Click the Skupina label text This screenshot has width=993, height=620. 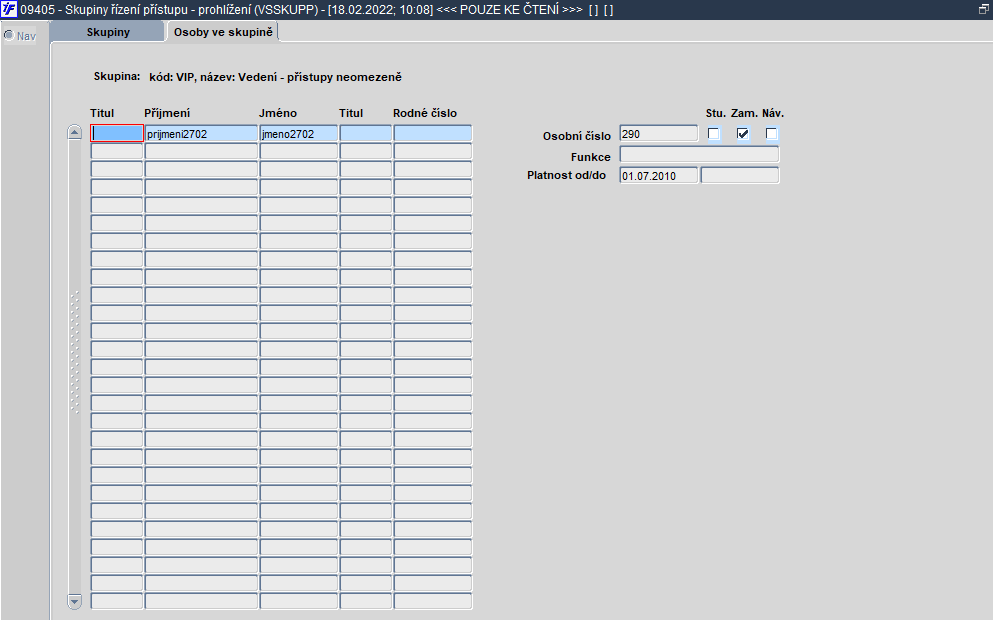click(x=117, y=77)
